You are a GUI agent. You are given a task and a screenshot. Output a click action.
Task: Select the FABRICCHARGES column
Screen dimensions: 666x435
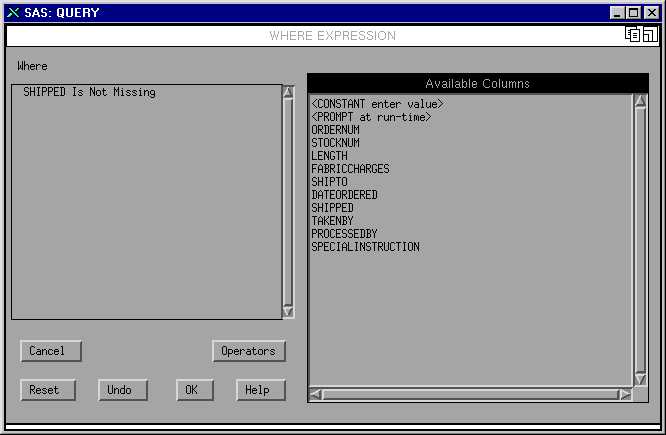(350, 169)
